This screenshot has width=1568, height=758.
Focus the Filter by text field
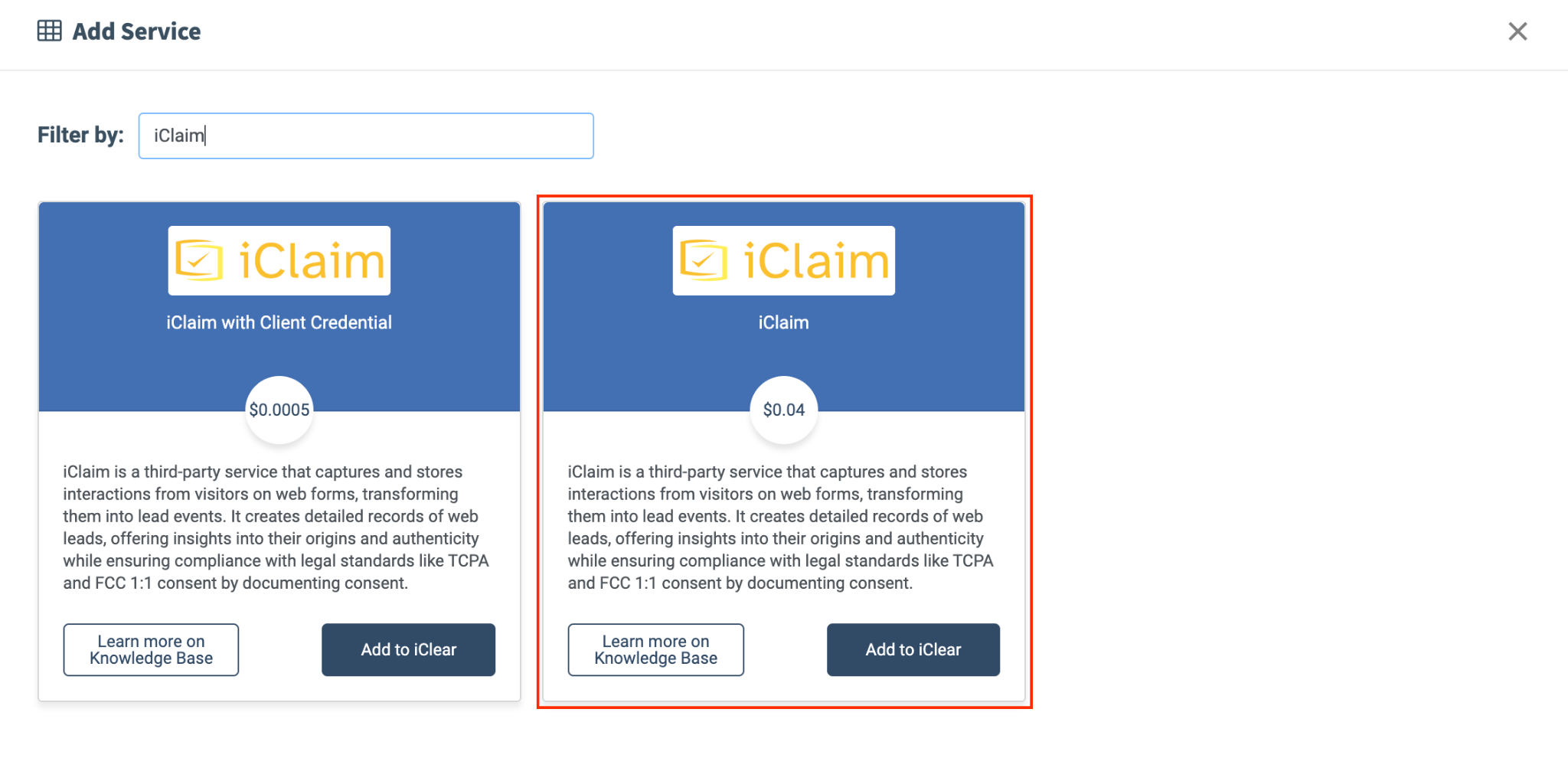click(366, 136)
